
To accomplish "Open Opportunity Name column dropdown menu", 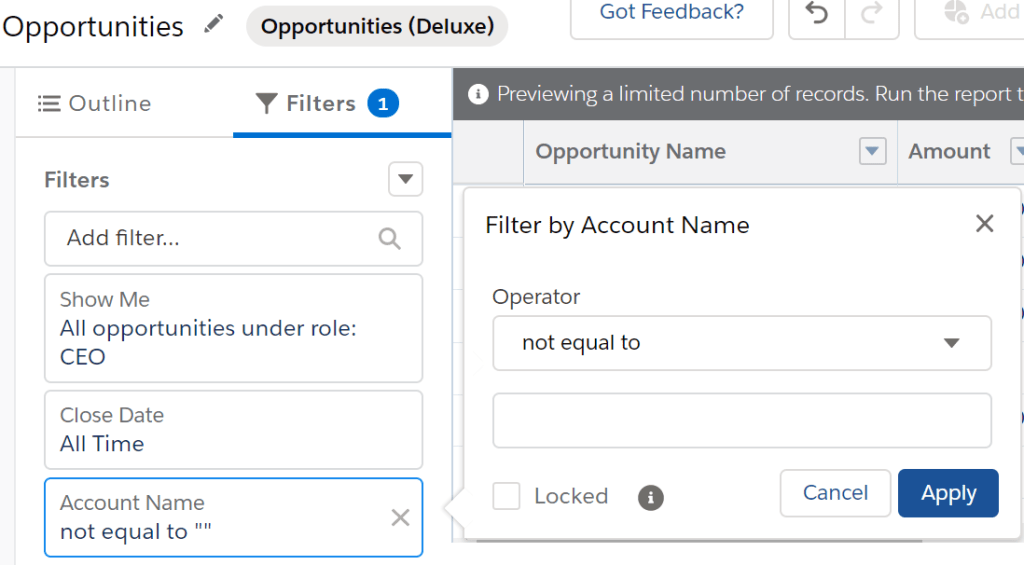I will point(873,152).
